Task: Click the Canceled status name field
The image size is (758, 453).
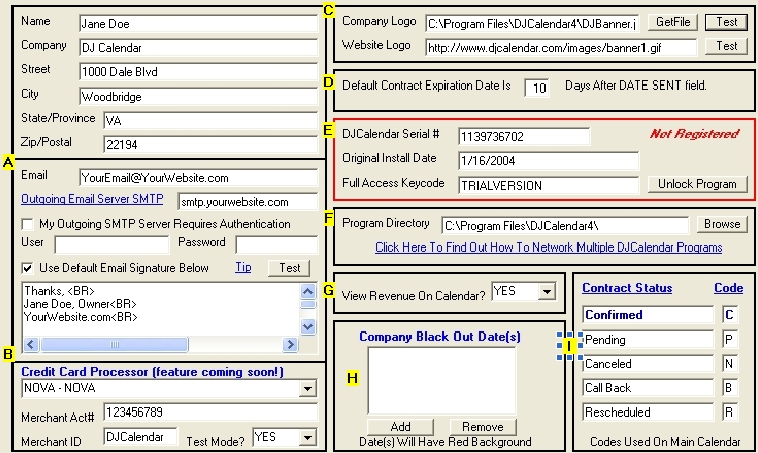Action: 648,364
